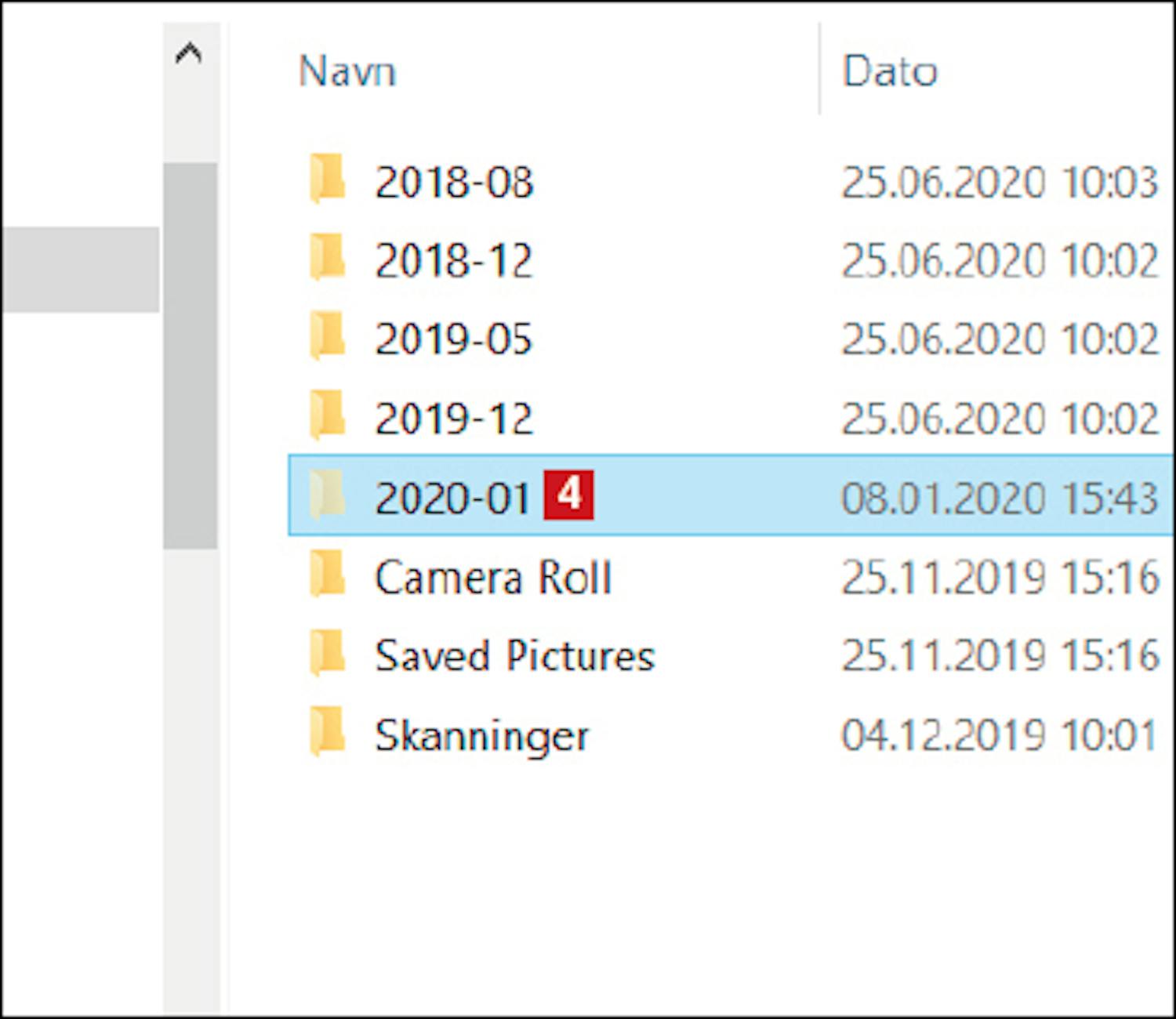Click the 2019-12 folder icon
The width and height of the screenshot is (1176, 1019).
tap(327, 416)
